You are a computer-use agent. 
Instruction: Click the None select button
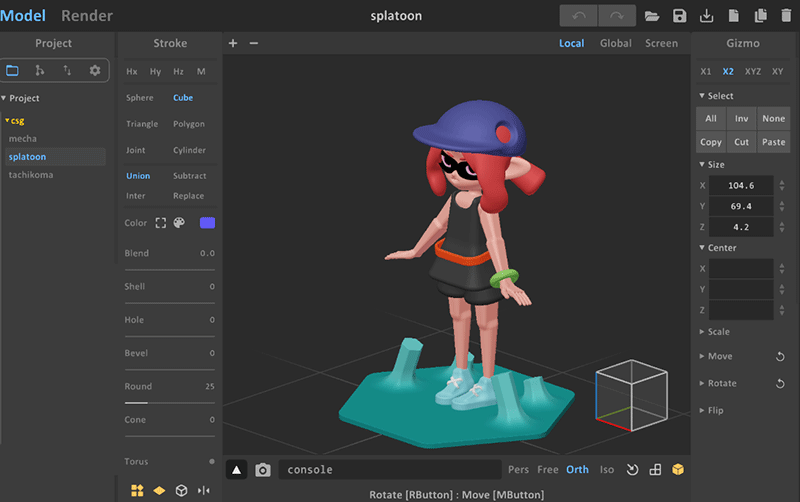773,118
